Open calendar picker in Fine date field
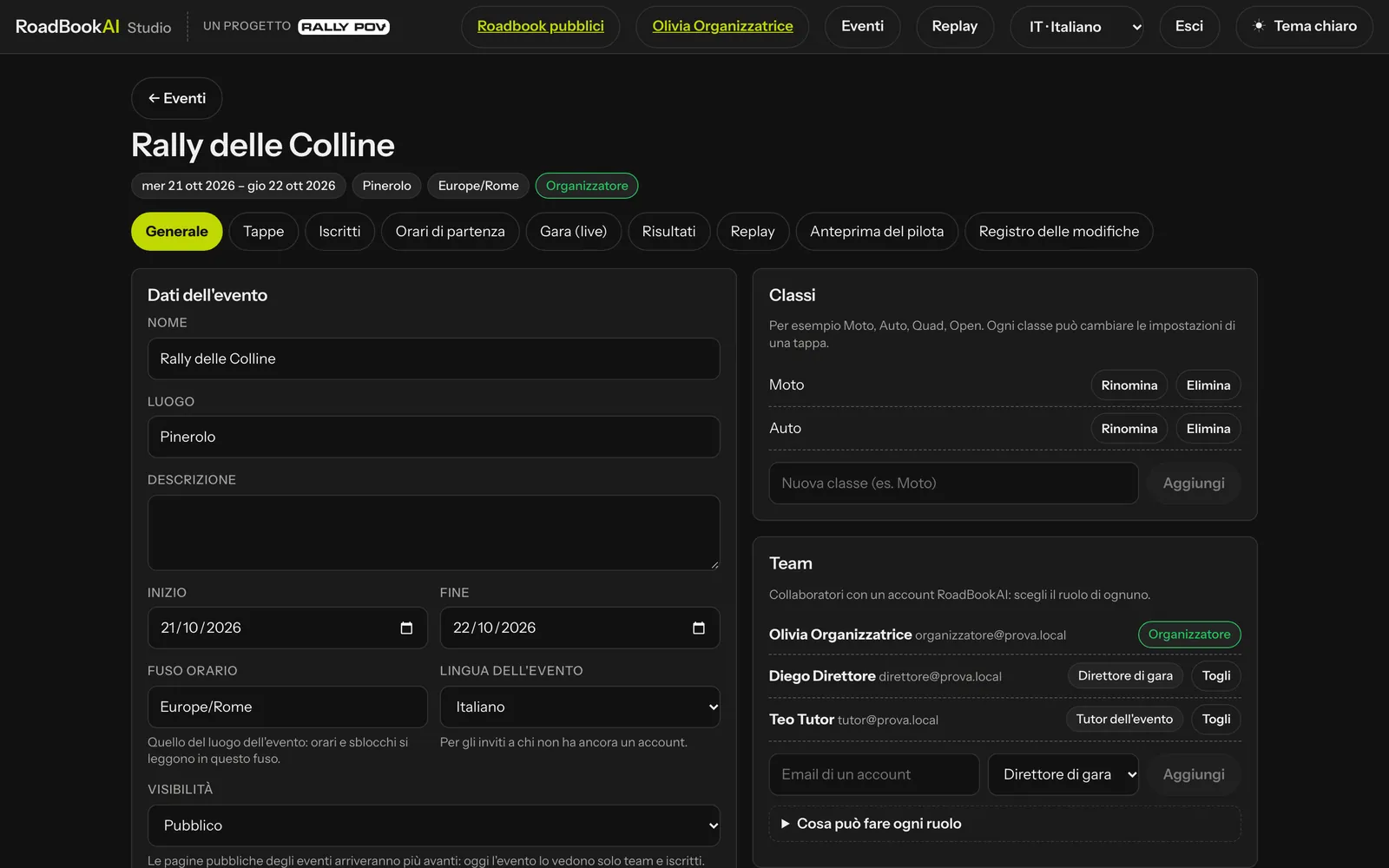The image size is (1389, 868). click(x=699, y=628)
